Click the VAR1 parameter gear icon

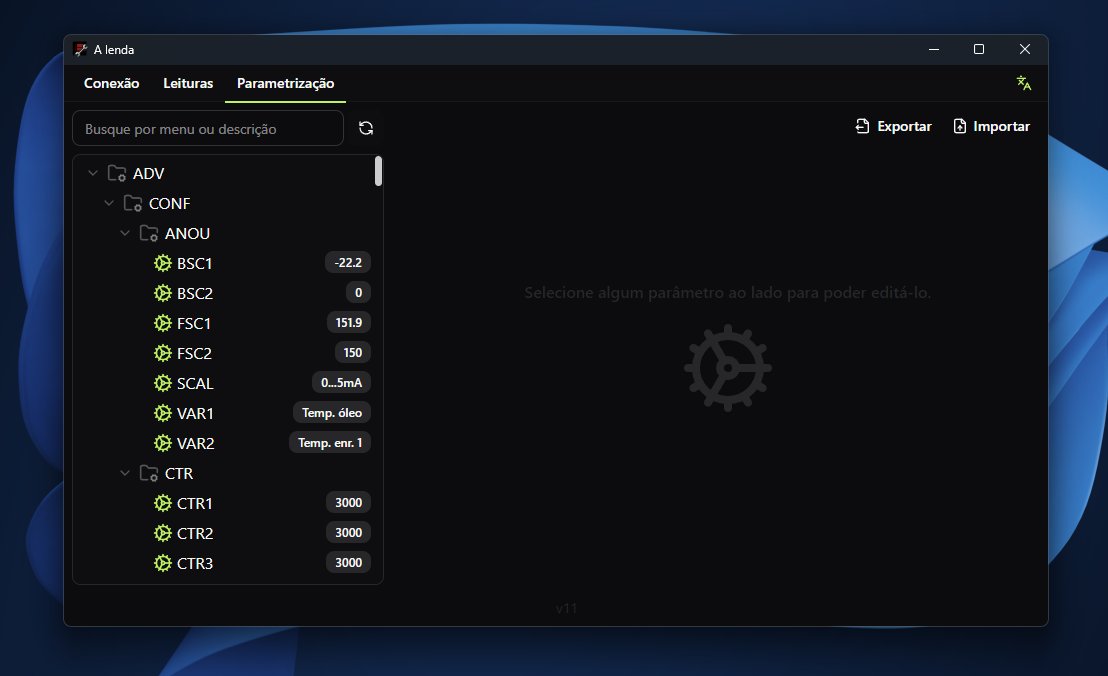[163, 413]
